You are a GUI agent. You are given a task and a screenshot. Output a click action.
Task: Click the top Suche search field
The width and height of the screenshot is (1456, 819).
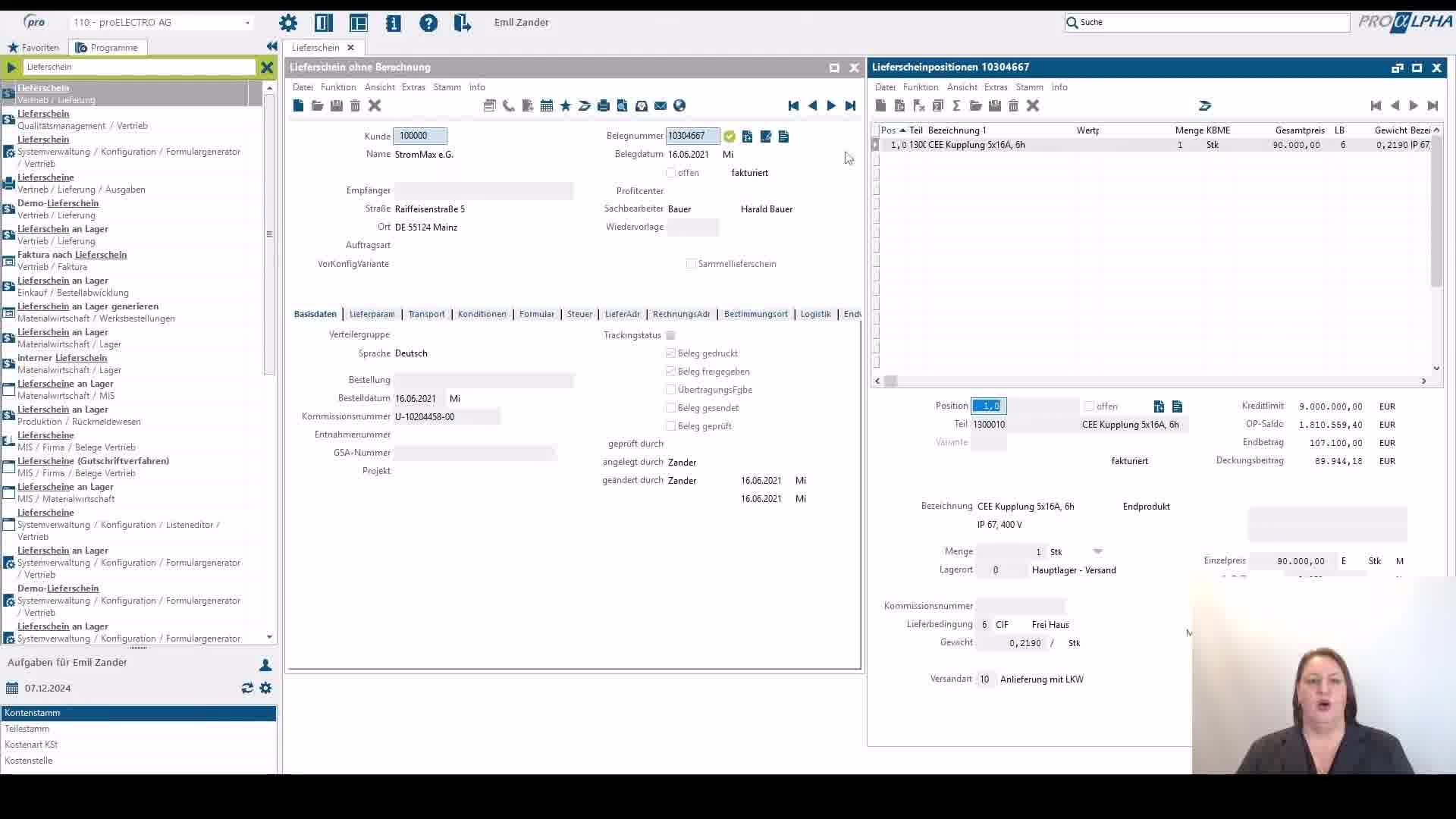click(1207, 23)
